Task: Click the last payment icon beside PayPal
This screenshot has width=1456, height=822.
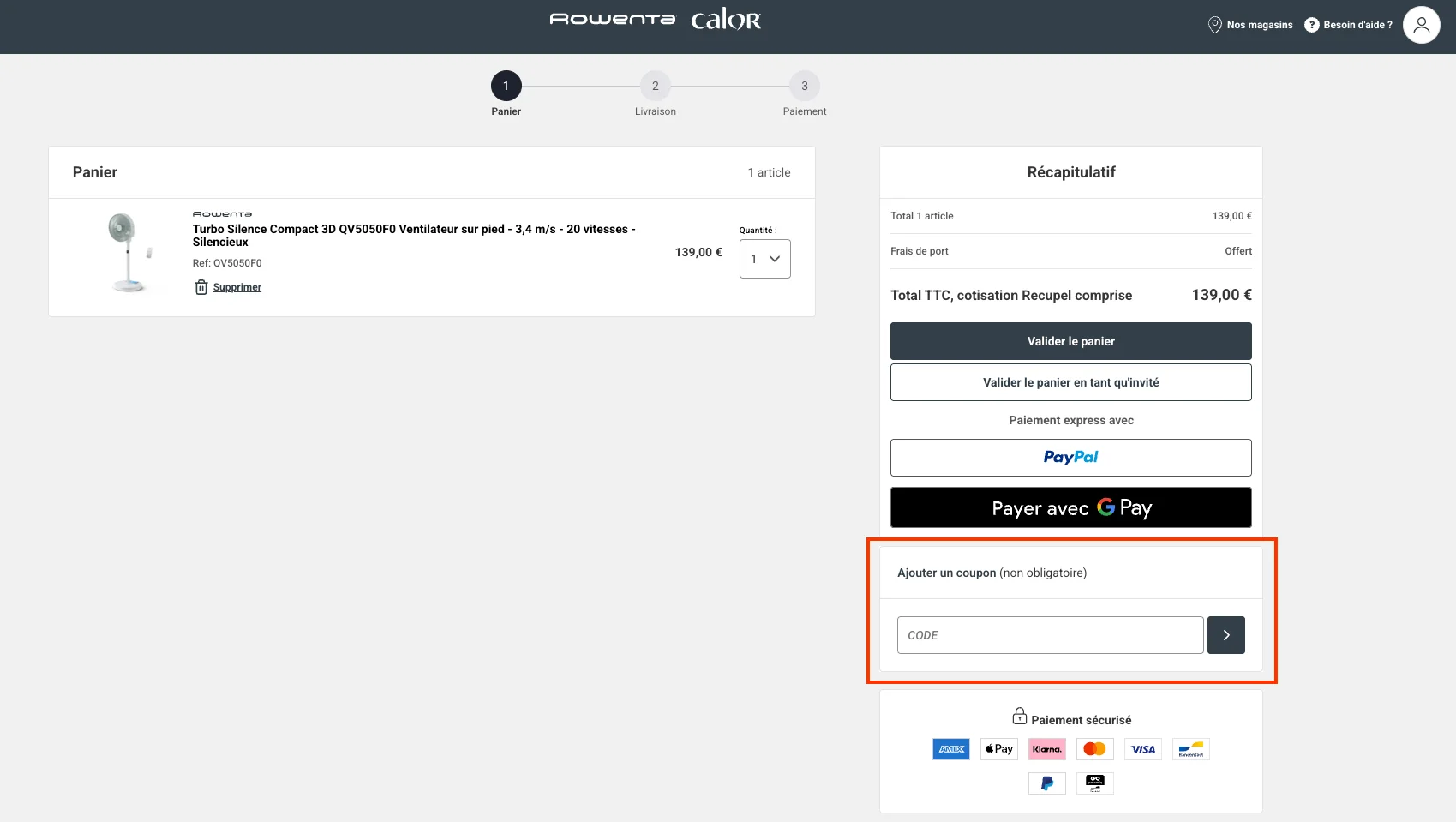Action: pos(1095,783)
